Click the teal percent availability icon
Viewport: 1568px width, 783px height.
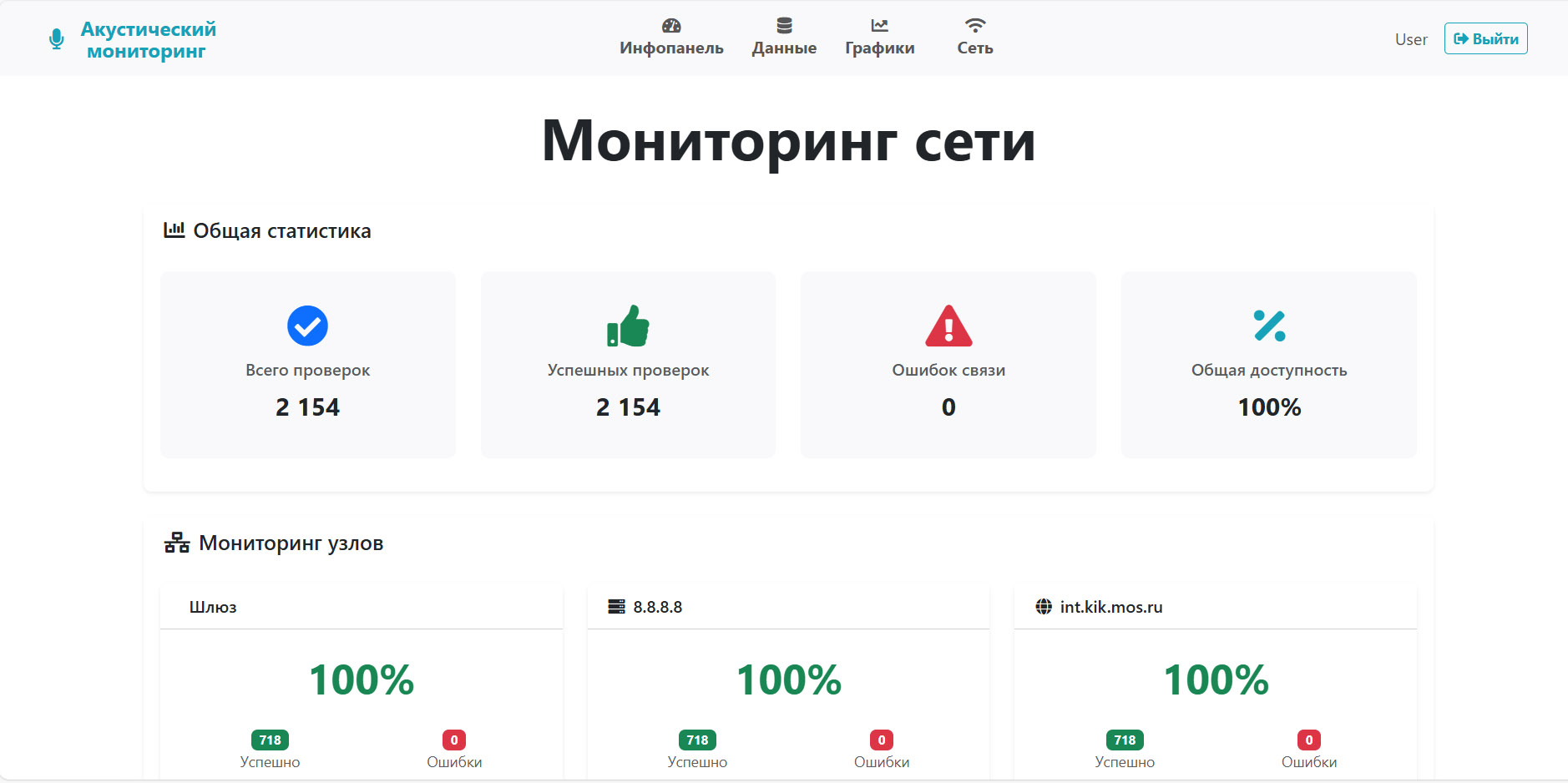point(1269,326)
